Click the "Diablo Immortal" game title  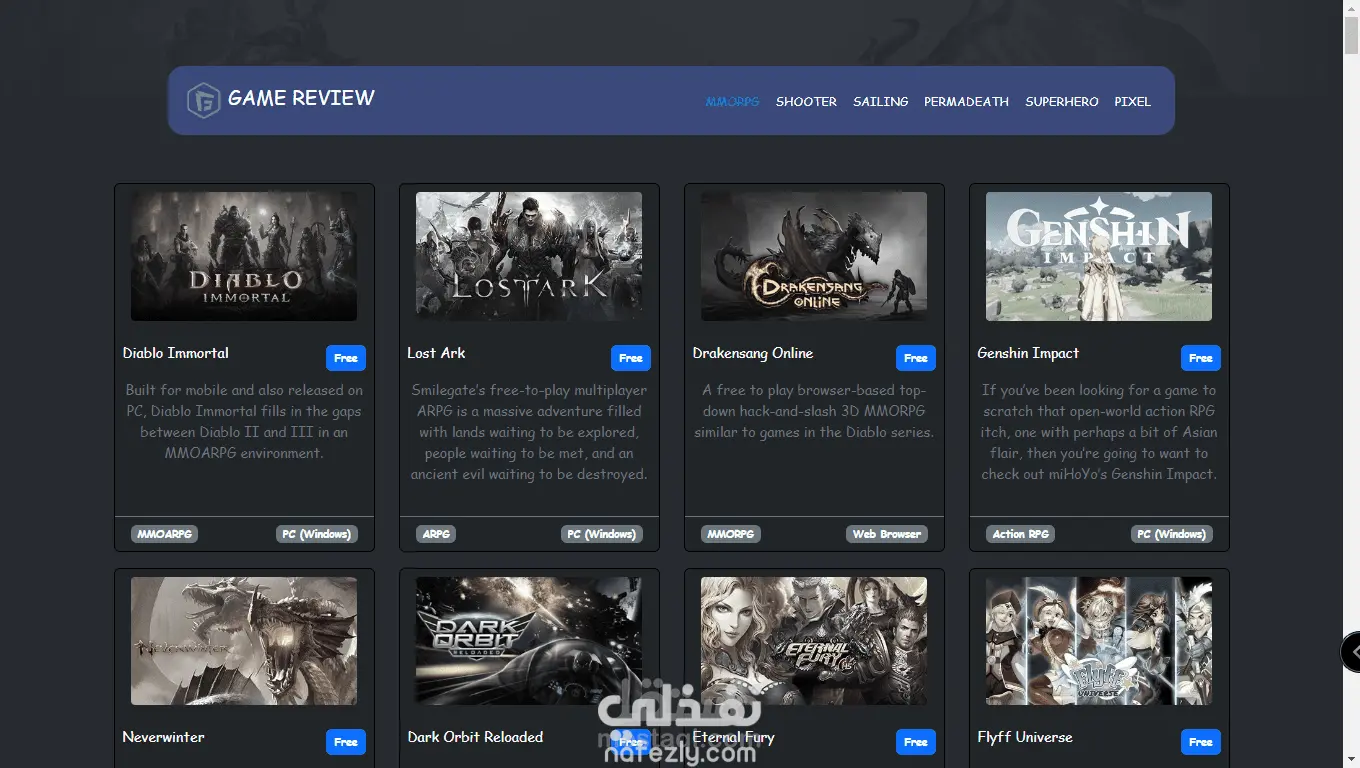coord(175,353)
